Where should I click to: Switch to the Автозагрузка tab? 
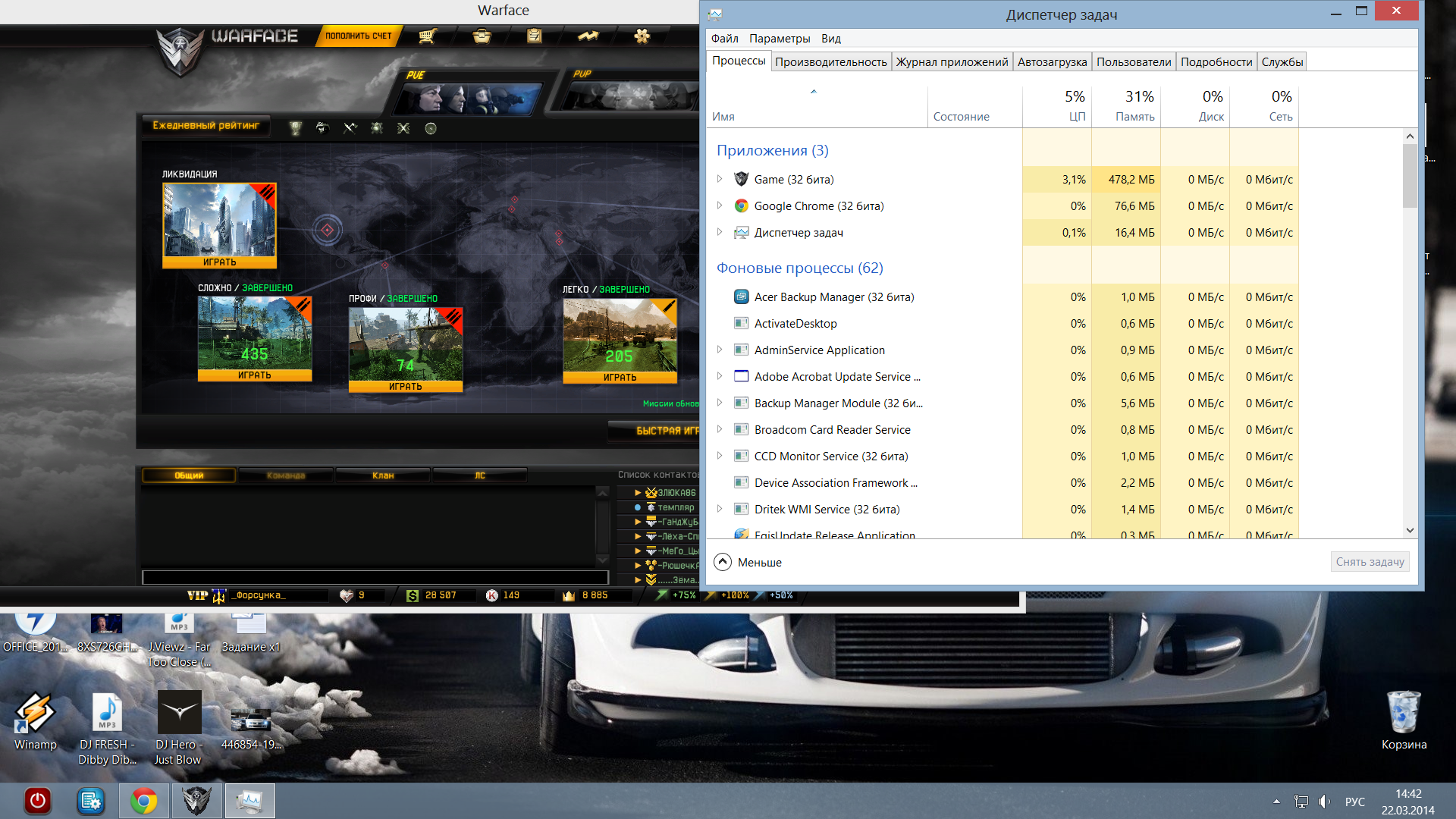(x=1052, y=62)
